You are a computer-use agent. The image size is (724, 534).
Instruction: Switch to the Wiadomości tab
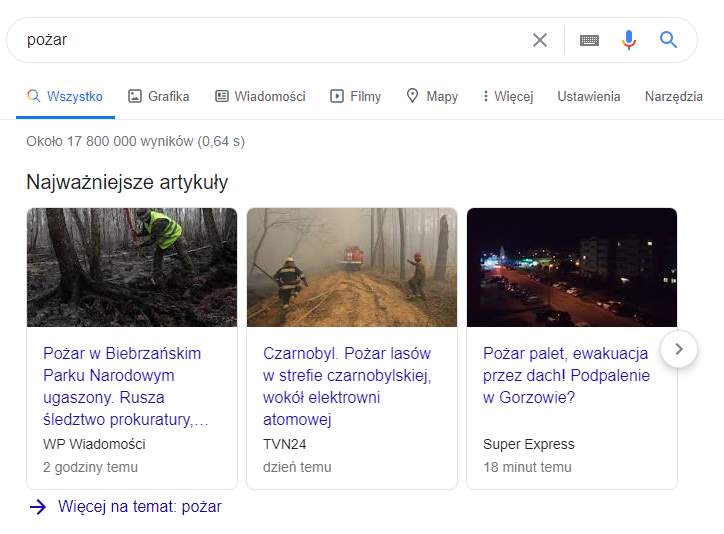pos(260,97)
